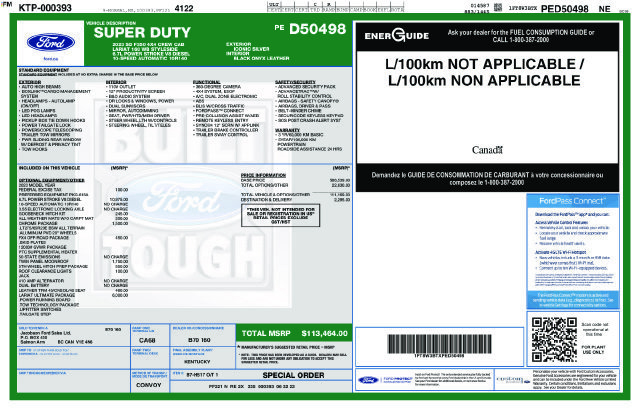This screenshot has height=414, width=640.
Task: Click the Canada wordmark in the EnerGuide panel
Action: 487,150
